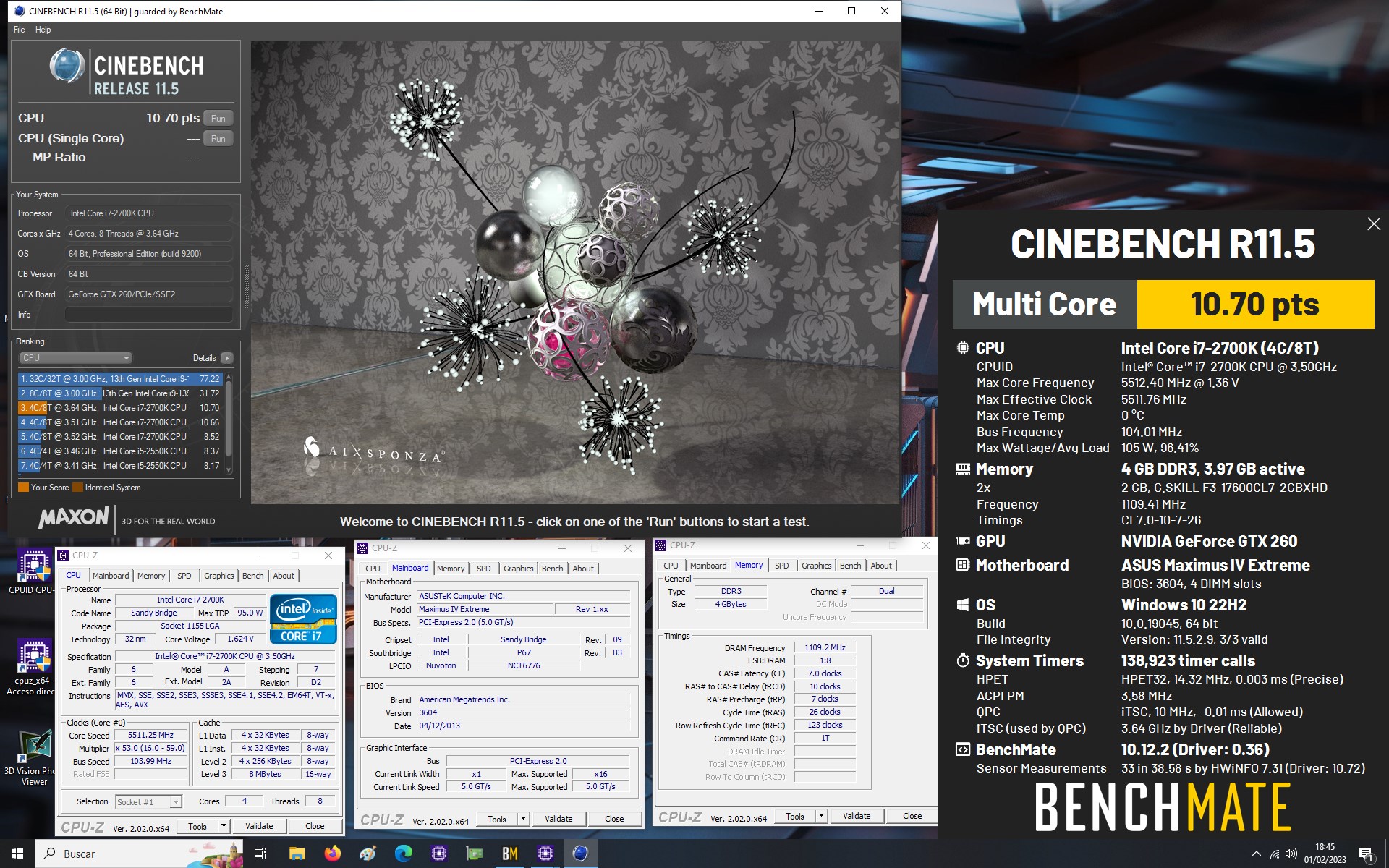The width and height of the screenshot is (1389, 868).
Task: Click Tools button in CPU-Z processor window
Action: click(x=197, y=826)
